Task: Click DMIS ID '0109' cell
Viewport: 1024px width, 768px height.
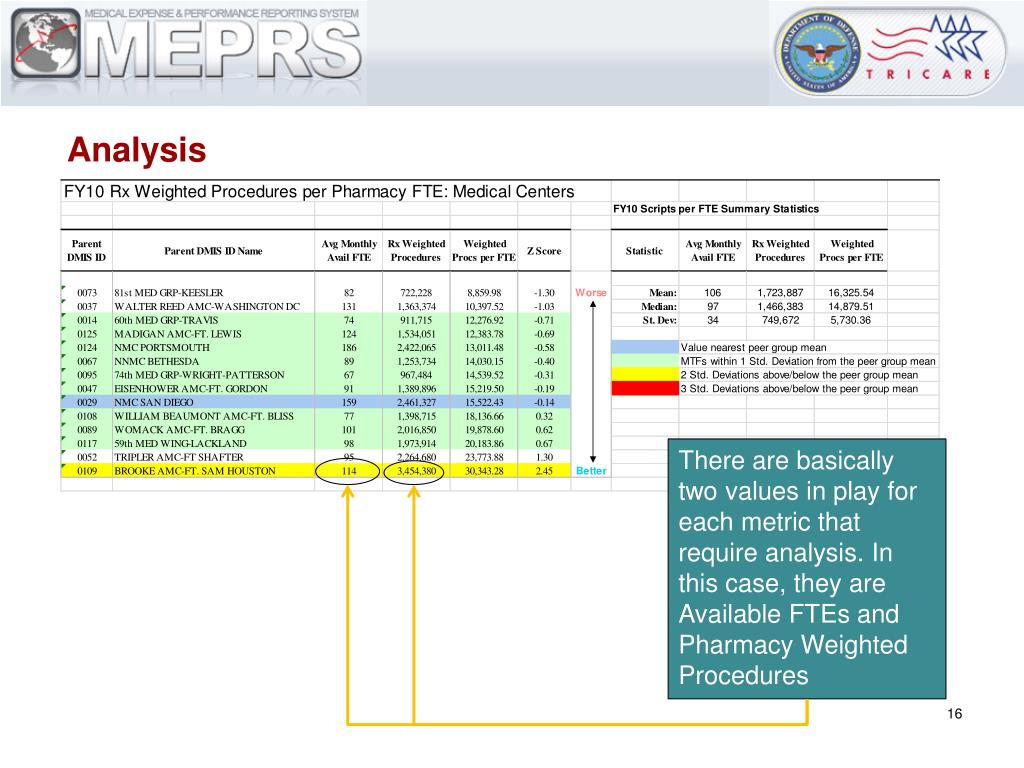Action: pyautogui.click(x=87, y=471)
